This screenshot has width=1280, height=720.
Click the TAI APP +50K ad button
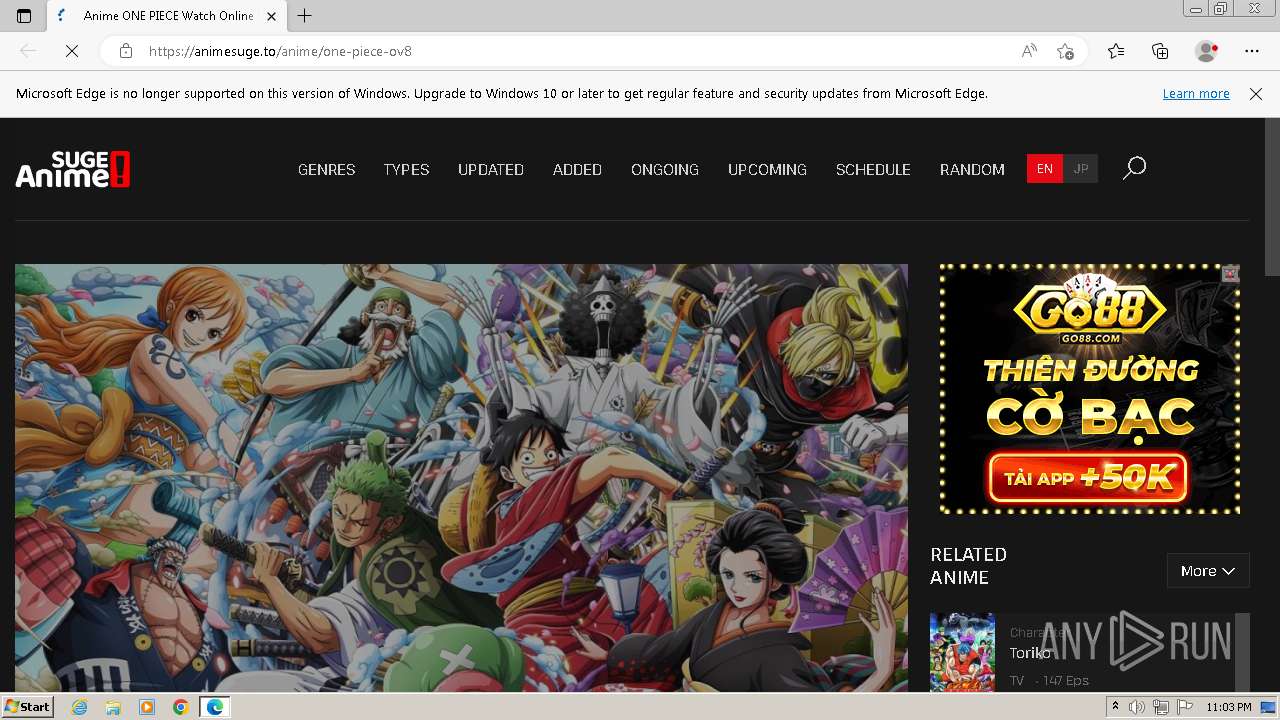[1088, 478]
